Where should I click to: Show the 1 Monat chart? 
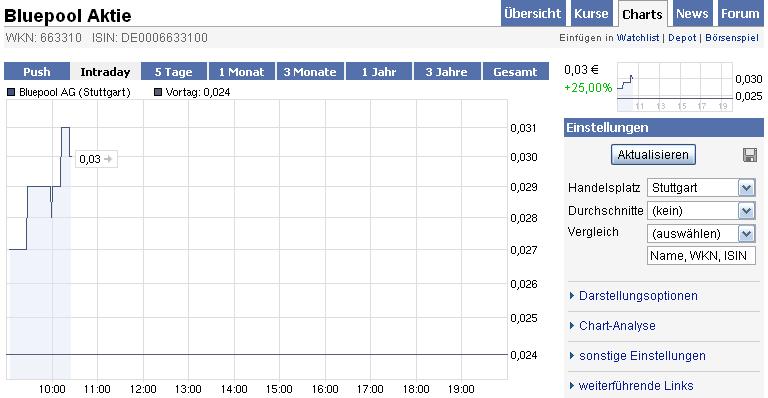pos(241,71)
